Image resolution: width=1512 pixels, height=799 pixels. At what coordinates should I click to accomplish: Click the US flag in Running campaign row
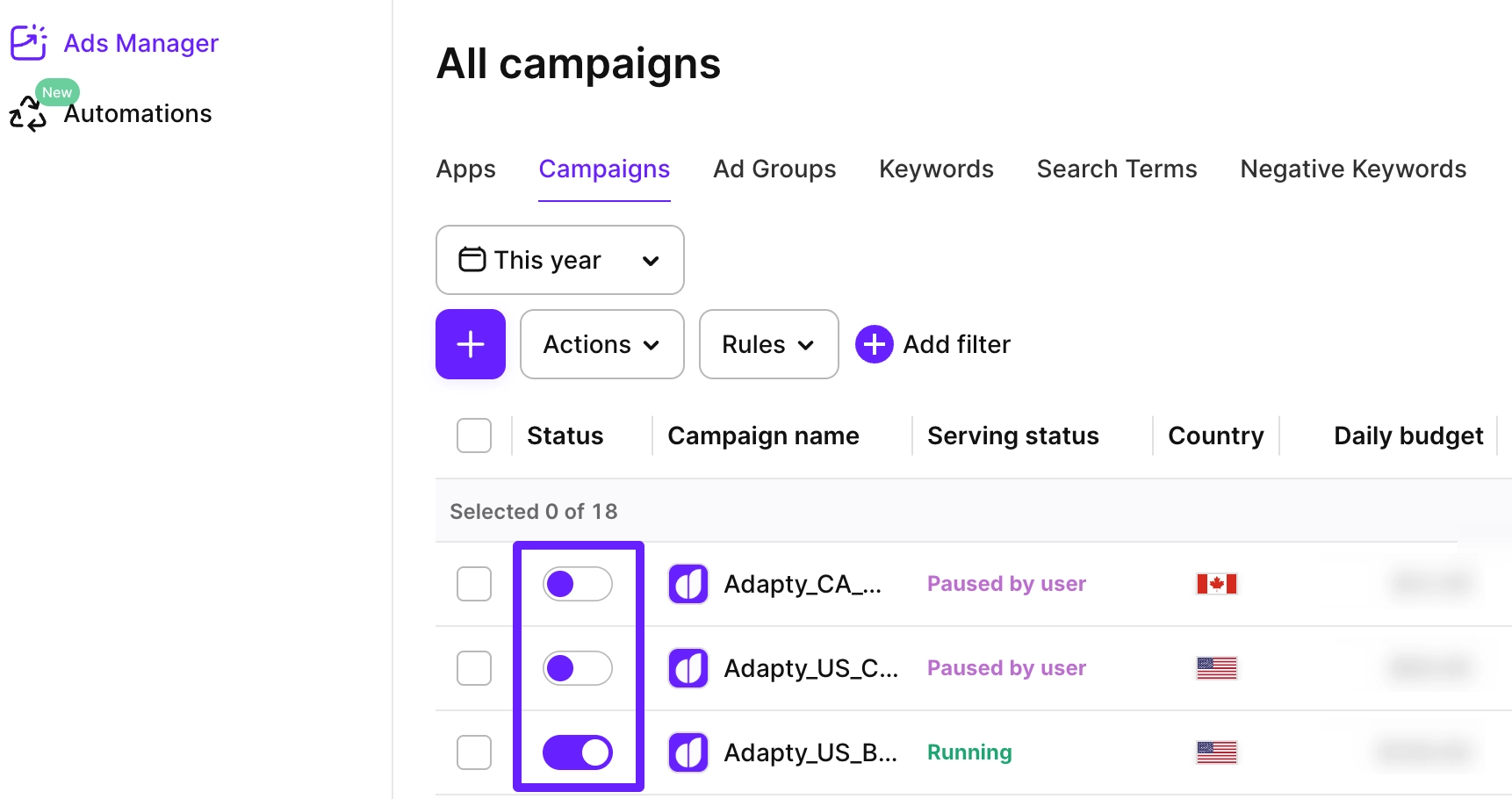click(x=1216, y=752)
